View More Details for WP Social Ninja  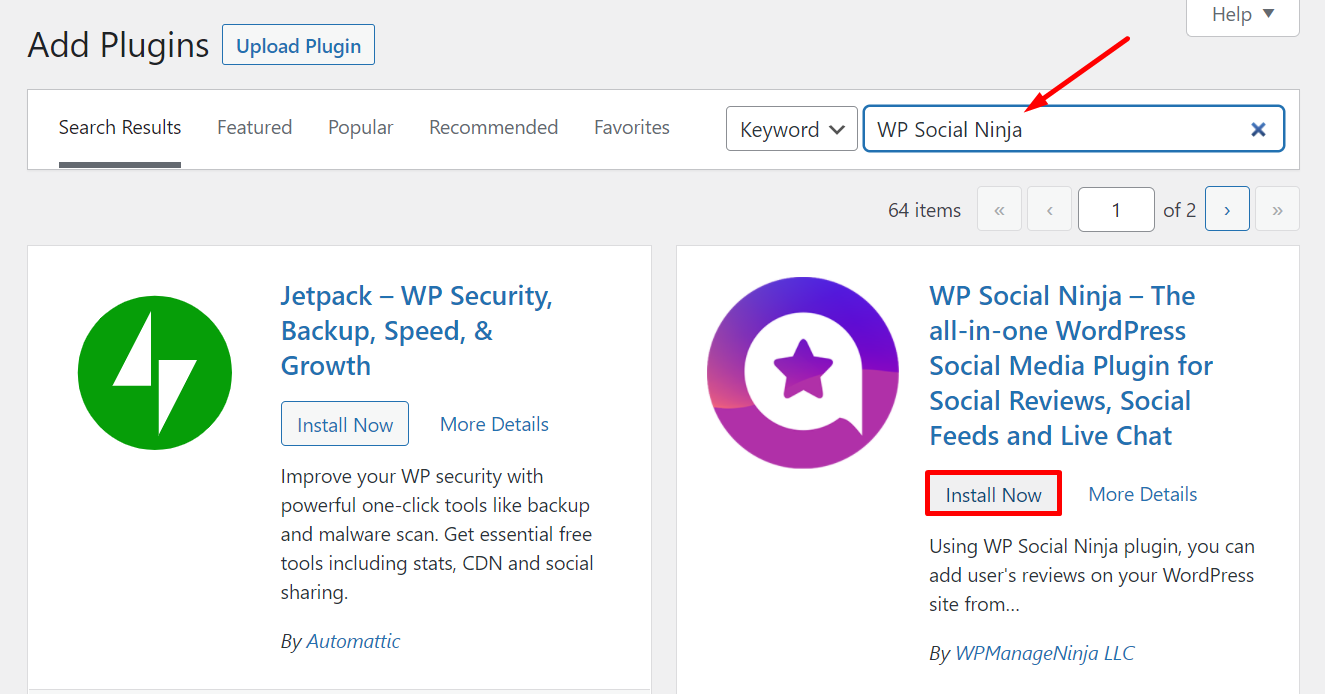1143,494
